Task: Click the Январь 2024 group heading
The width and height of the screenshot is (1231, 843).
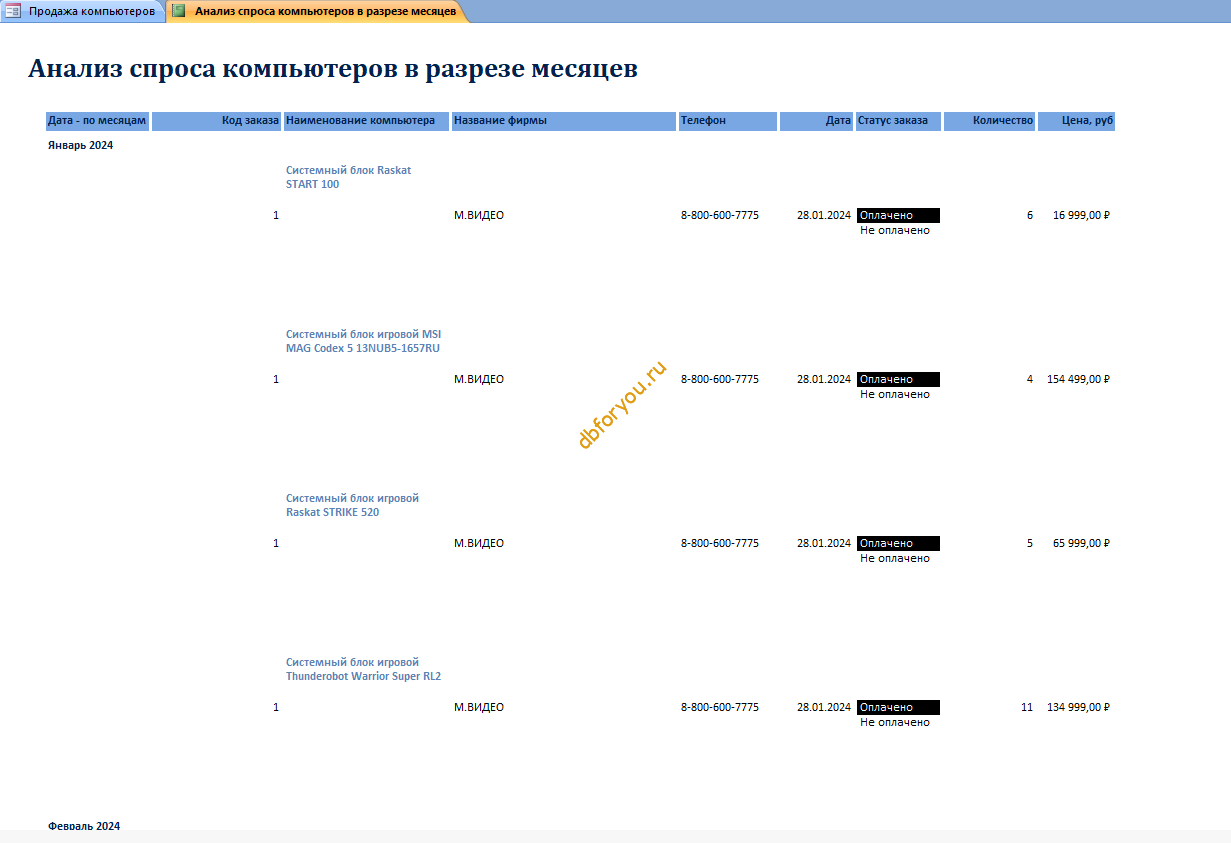Action: click(81, 145)
